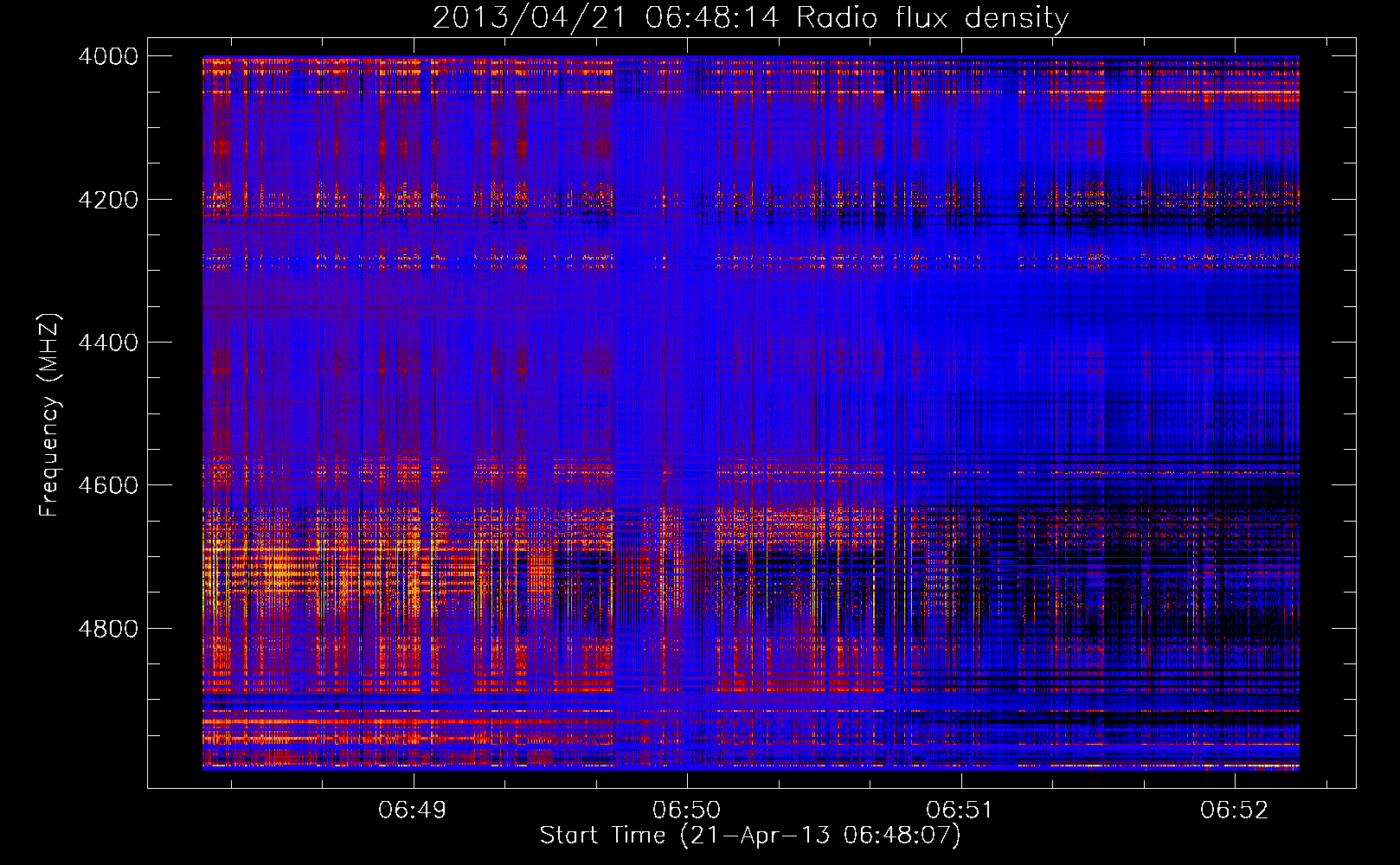Click the 4000 frequency axis label
This screenshot has height=865, width=1400.
pos(107,56)
